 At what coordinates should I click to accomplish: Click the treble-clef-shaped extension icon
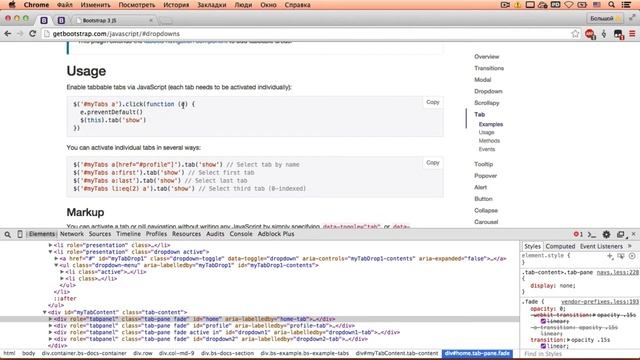604,34
